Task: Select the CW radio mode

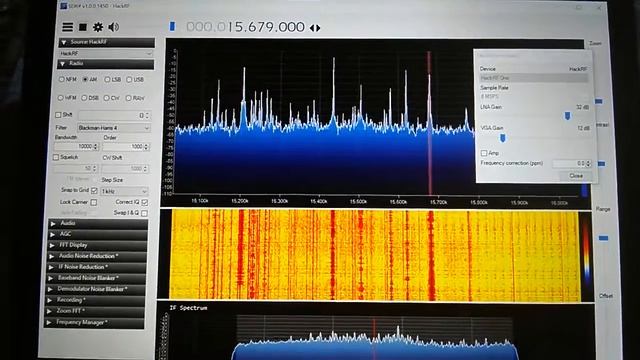Action: click(107, 98)
